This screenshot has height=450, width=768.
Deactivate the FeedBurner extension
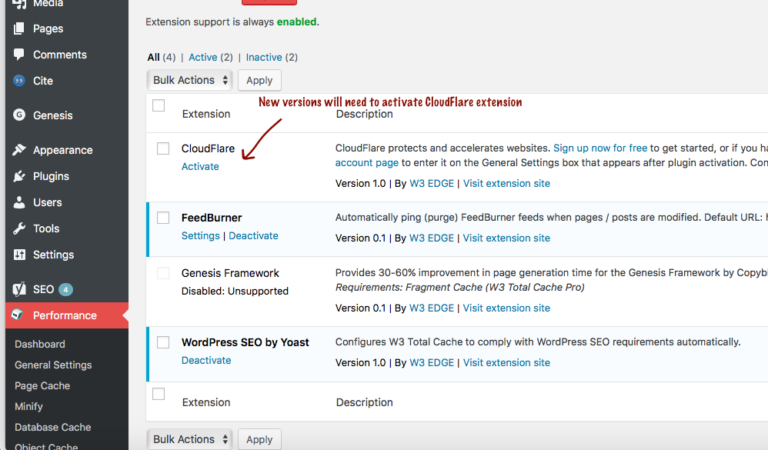point(253,236)
